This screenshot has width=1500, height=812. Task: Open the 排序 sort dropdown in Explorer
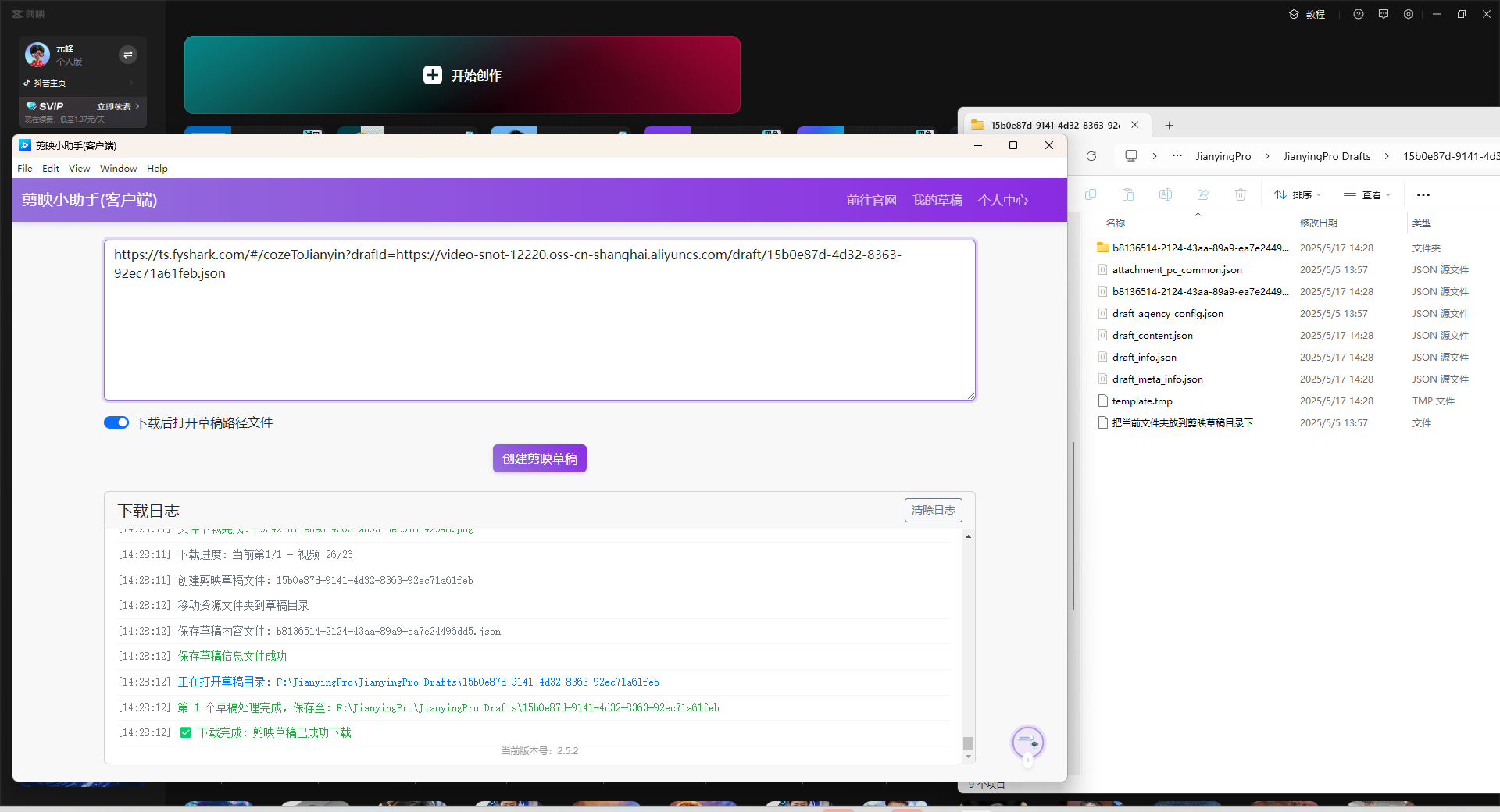(x=1298, y=194)
